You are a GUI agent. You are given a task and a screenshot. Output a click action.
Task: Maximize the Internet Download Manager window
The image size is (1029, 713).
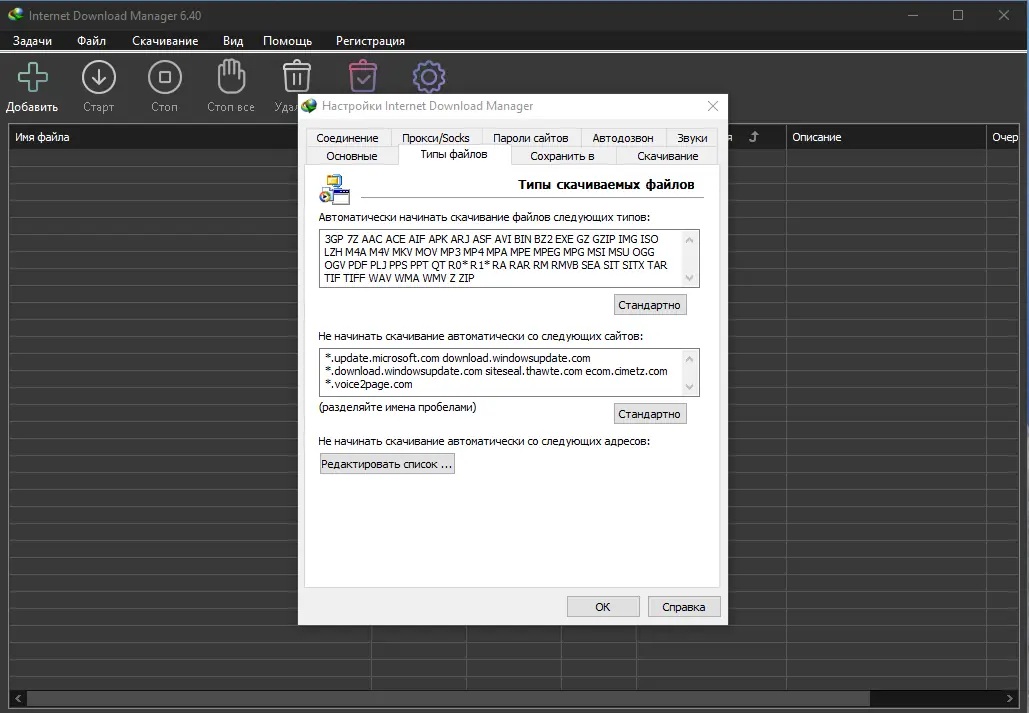coord(958,15)
